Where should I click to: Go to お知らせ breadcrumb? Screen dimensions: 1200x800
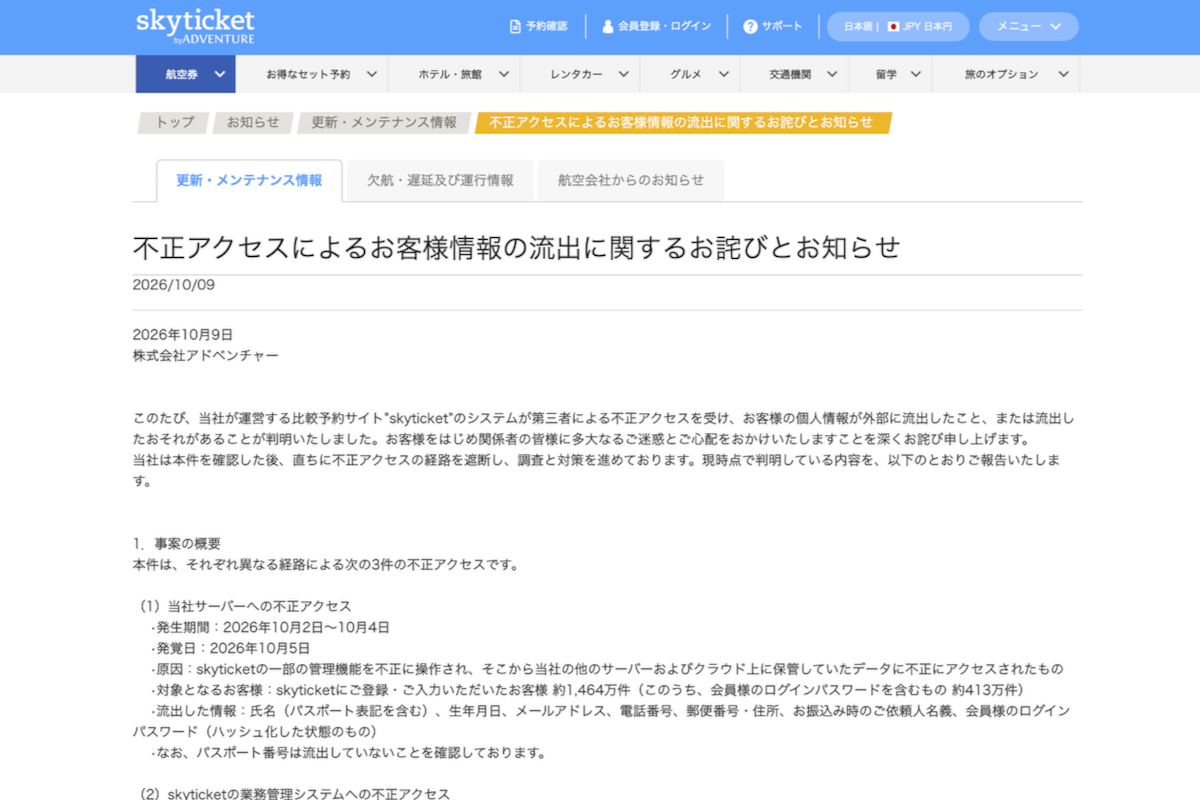pyautogui.click(x=253, y=122)
